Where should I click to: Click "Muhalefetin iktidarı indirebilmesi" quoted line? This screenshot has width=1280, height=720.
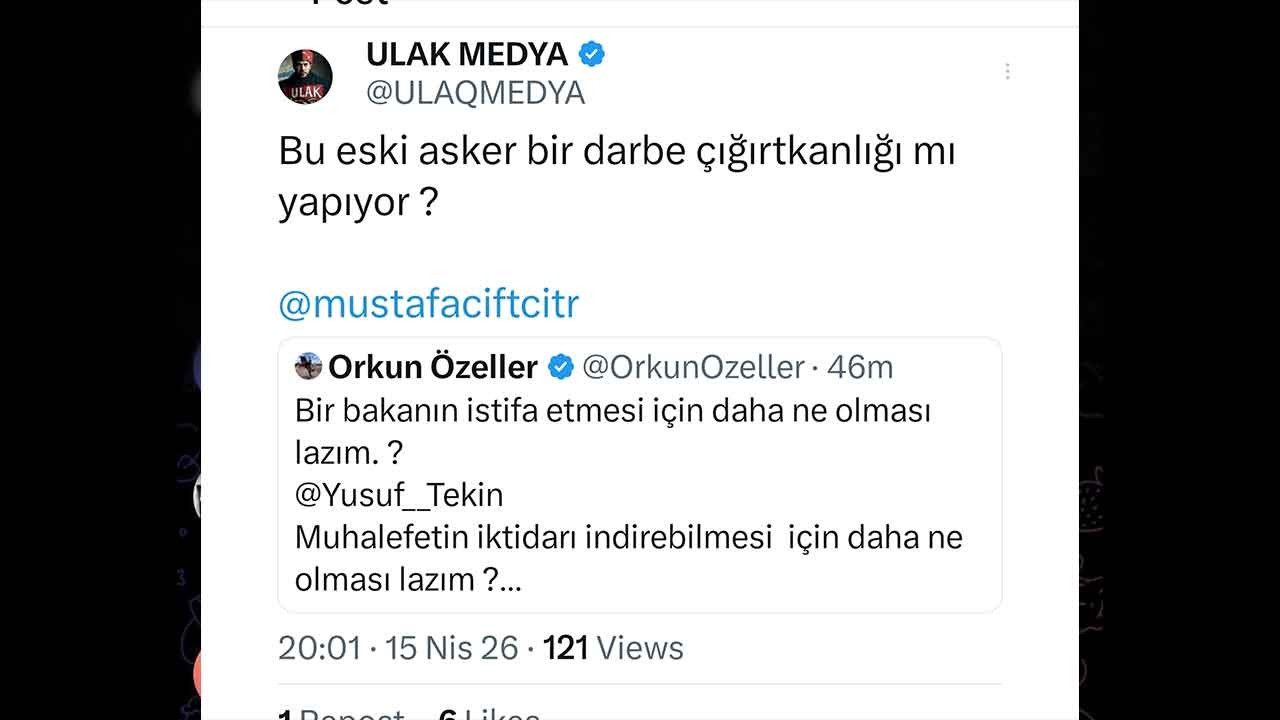(534, 537)
